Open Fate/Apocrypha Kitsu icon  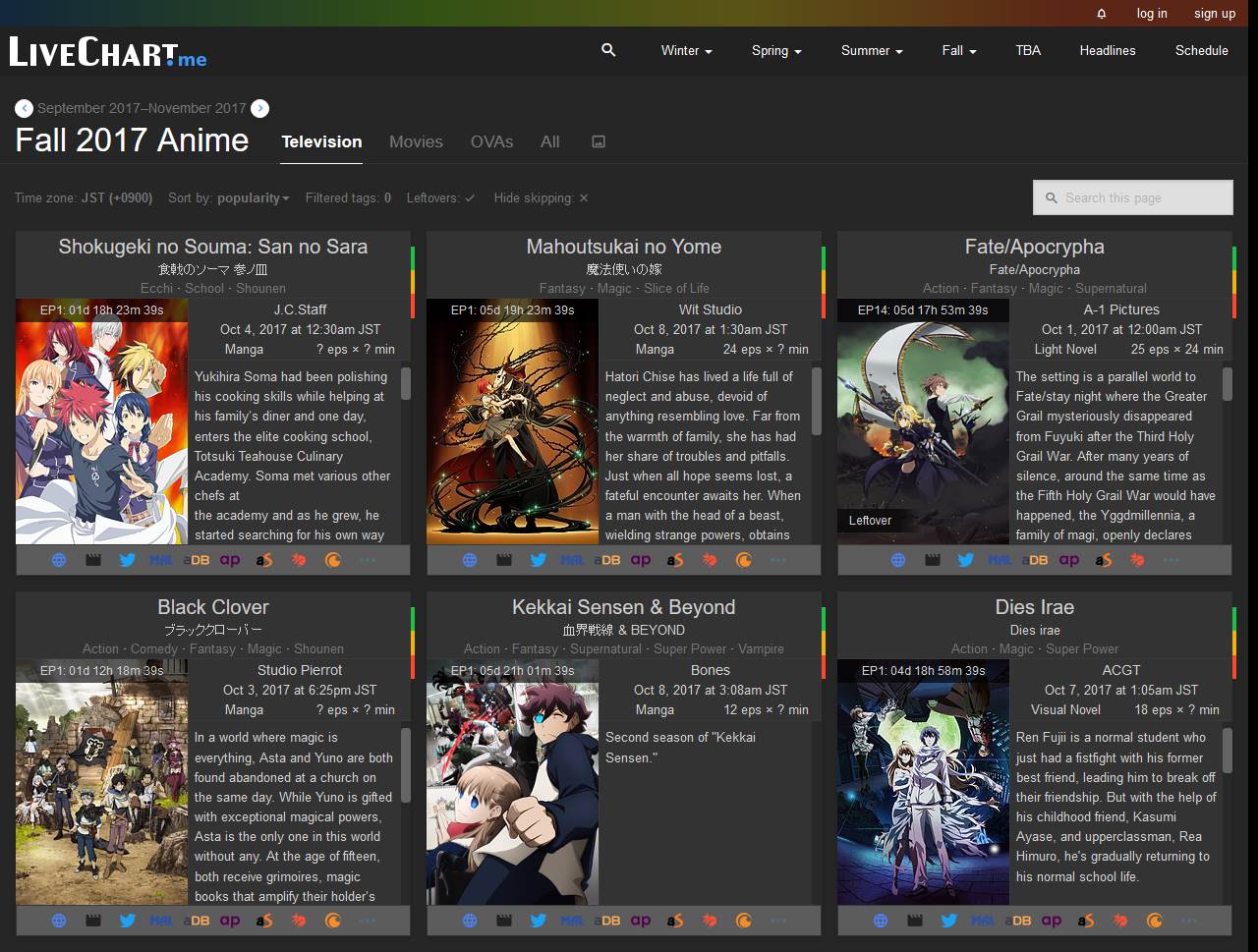click(1138, 560)
